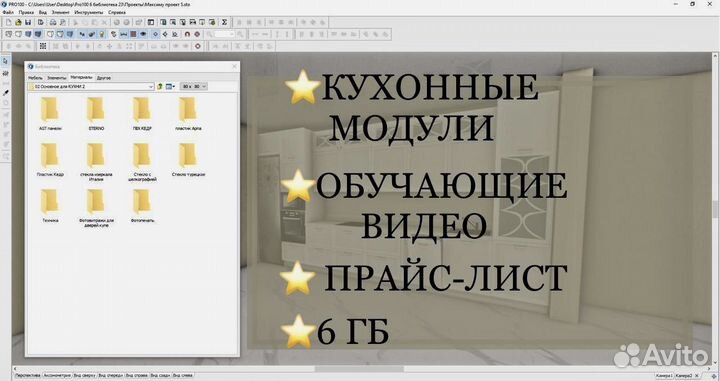Open the 80 x 80 thumbnail size dropdown
The width and height of the screenshot is (720, 381).
[x=193, y=86]
